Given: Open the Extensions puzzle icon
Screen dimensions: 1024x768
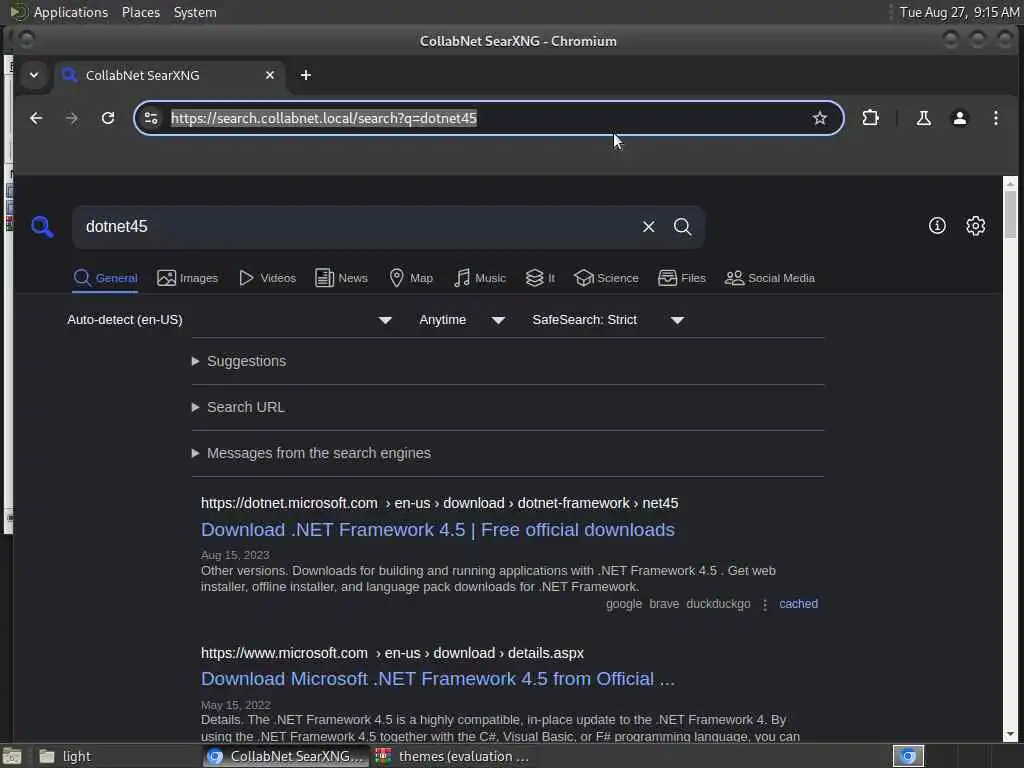Looking at the screenshot, I should point(871,118).
